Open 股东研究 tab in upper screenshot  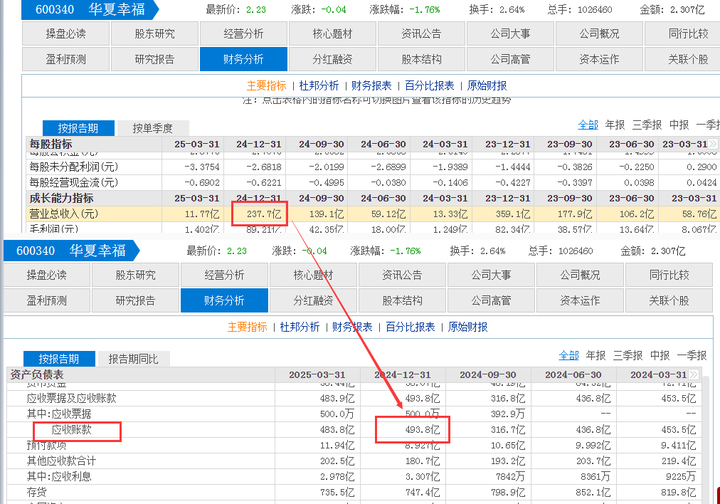pyautogui.click(x=155, y=34)
